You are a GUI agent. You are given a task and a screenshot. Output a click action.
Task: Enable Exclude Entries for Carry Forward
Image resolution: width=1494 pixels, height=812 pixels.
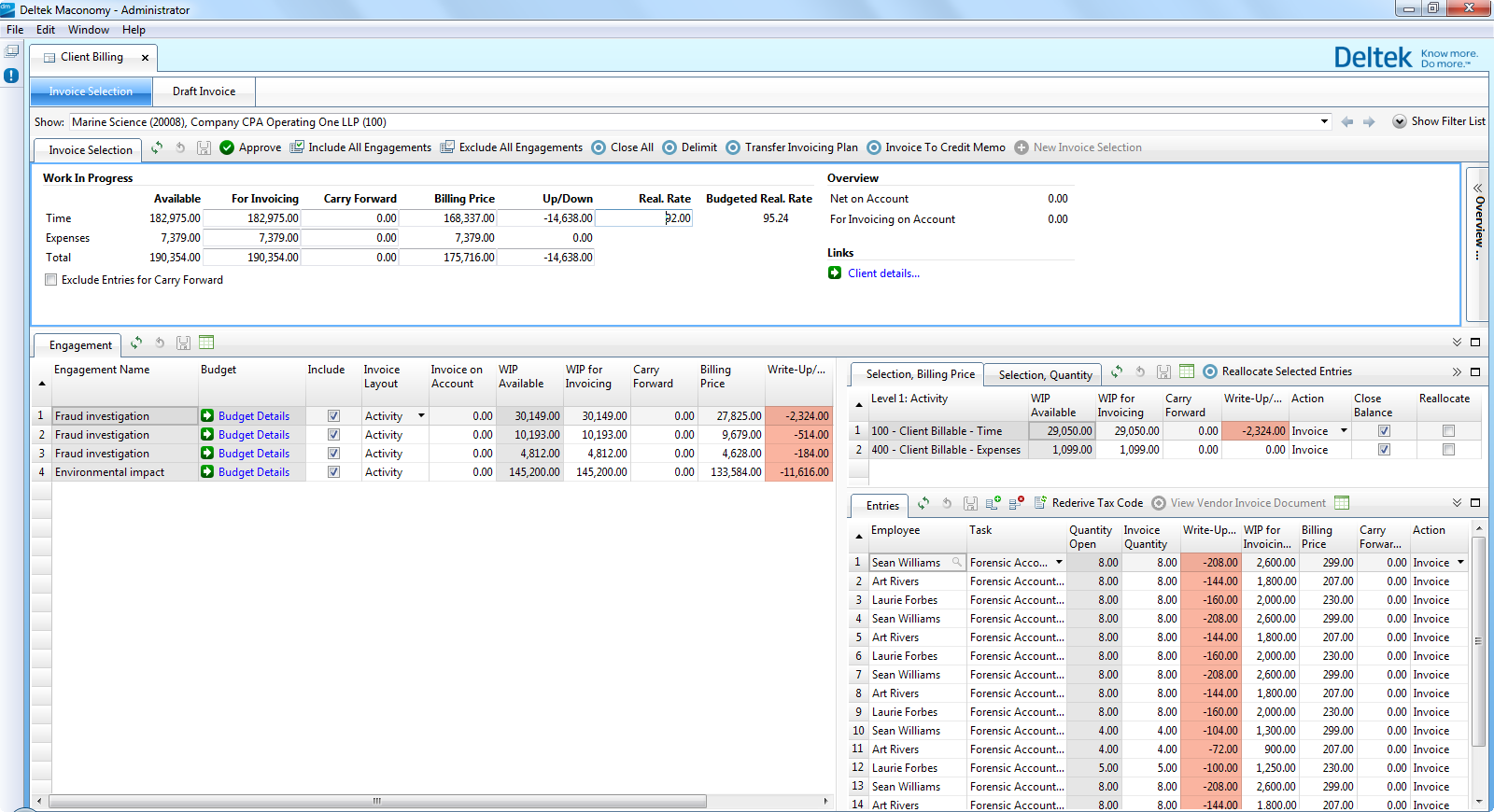pos(51,280)
